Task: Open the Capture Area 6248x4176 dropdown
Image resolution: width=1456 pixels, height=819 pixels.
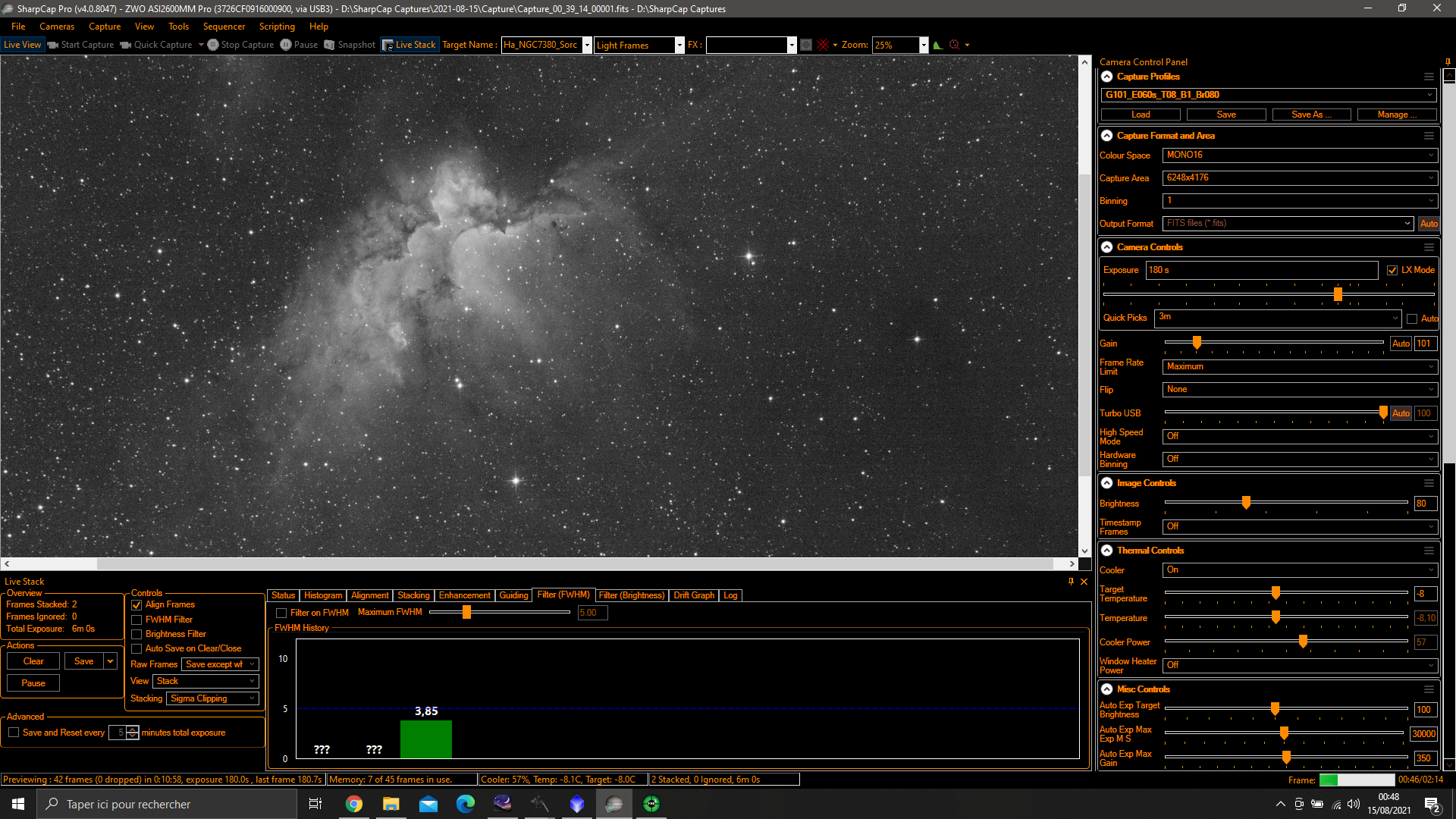Action: [1300, 177]
